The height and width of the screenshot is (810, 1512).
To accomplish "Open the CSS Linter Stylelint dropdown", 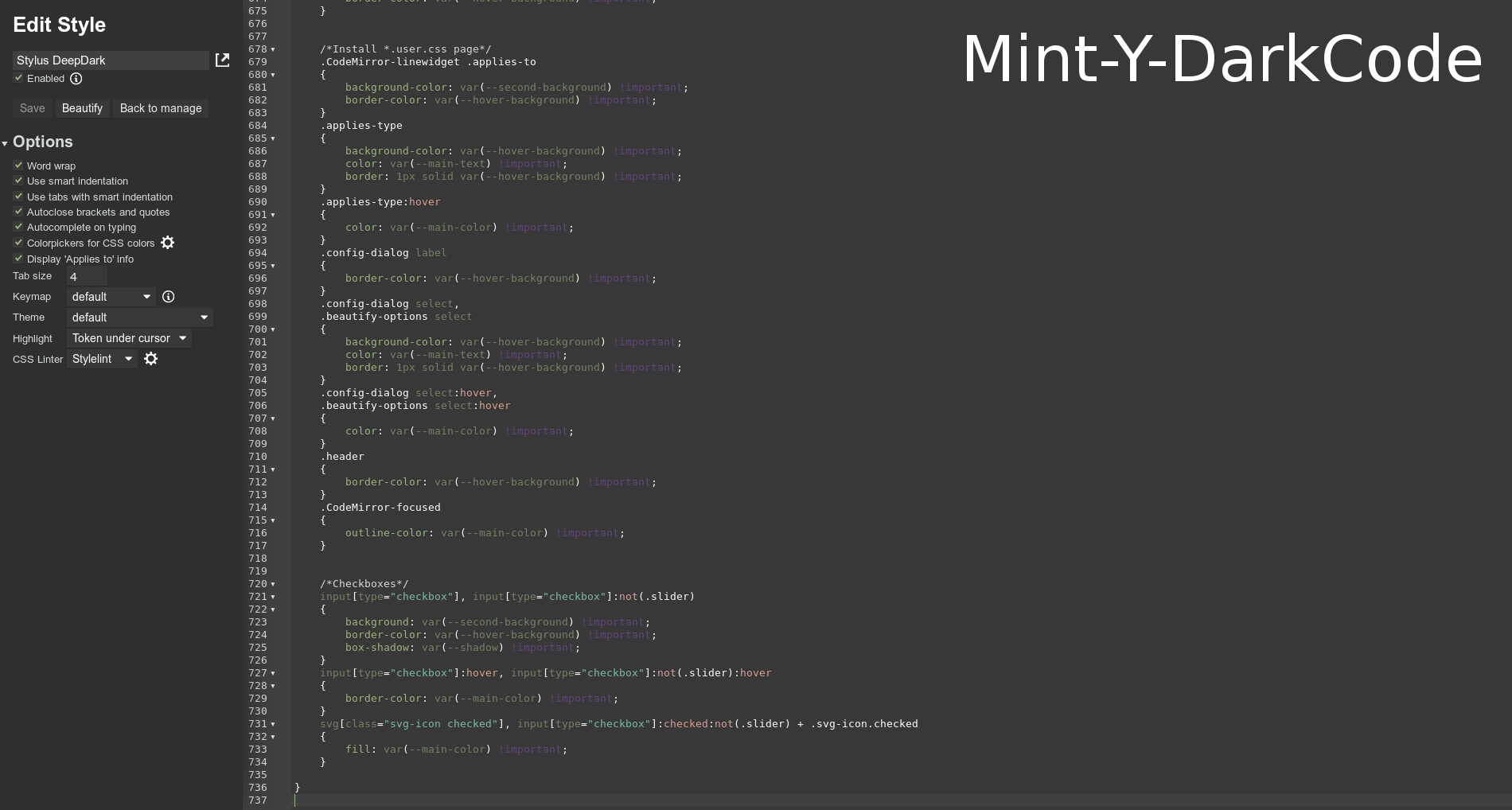I will (102, 359).
